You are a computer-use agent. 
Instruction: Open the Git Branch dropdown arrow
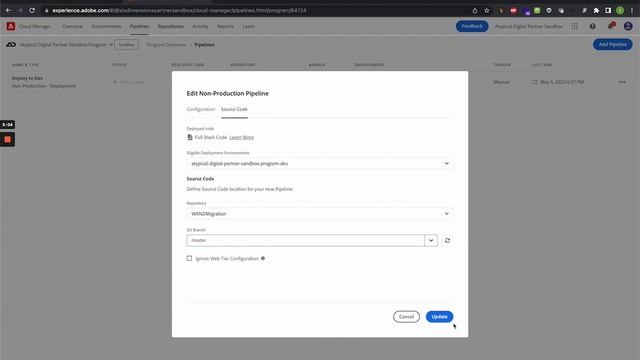point(431,240)
